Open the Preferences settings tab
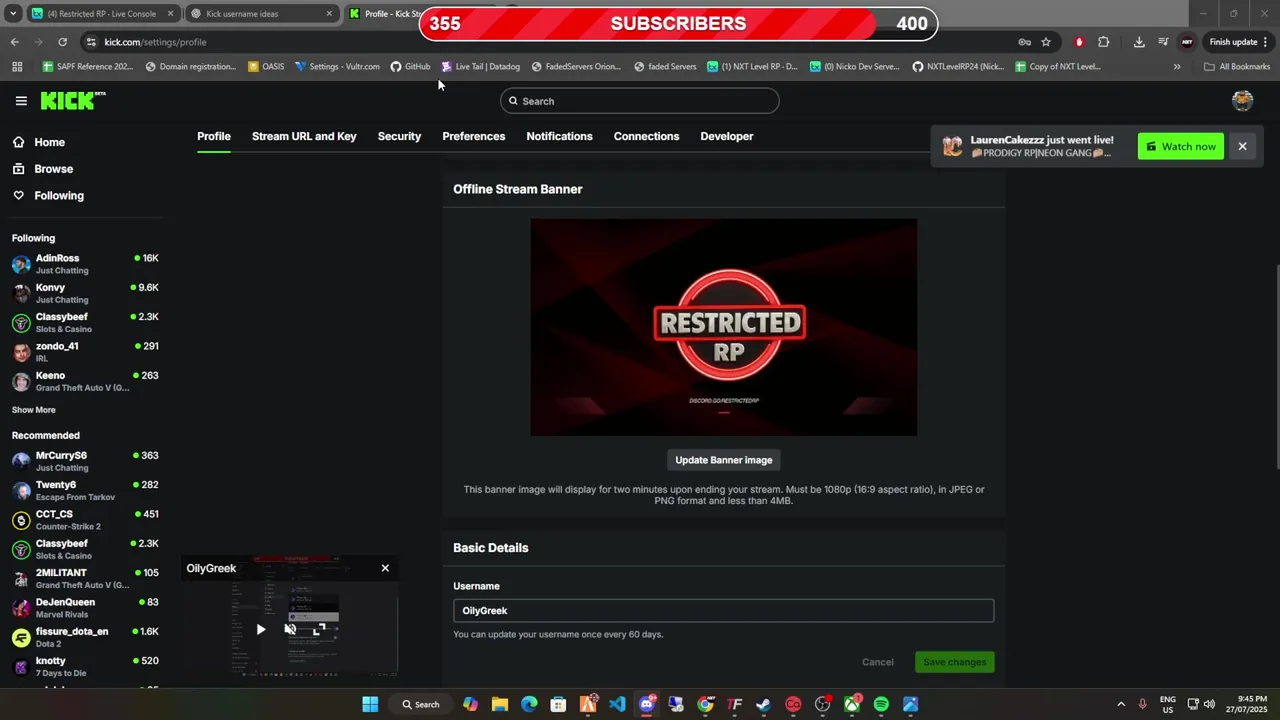Image resolution: width=1280 pixels, height=720 pixels. coord(474,136)
